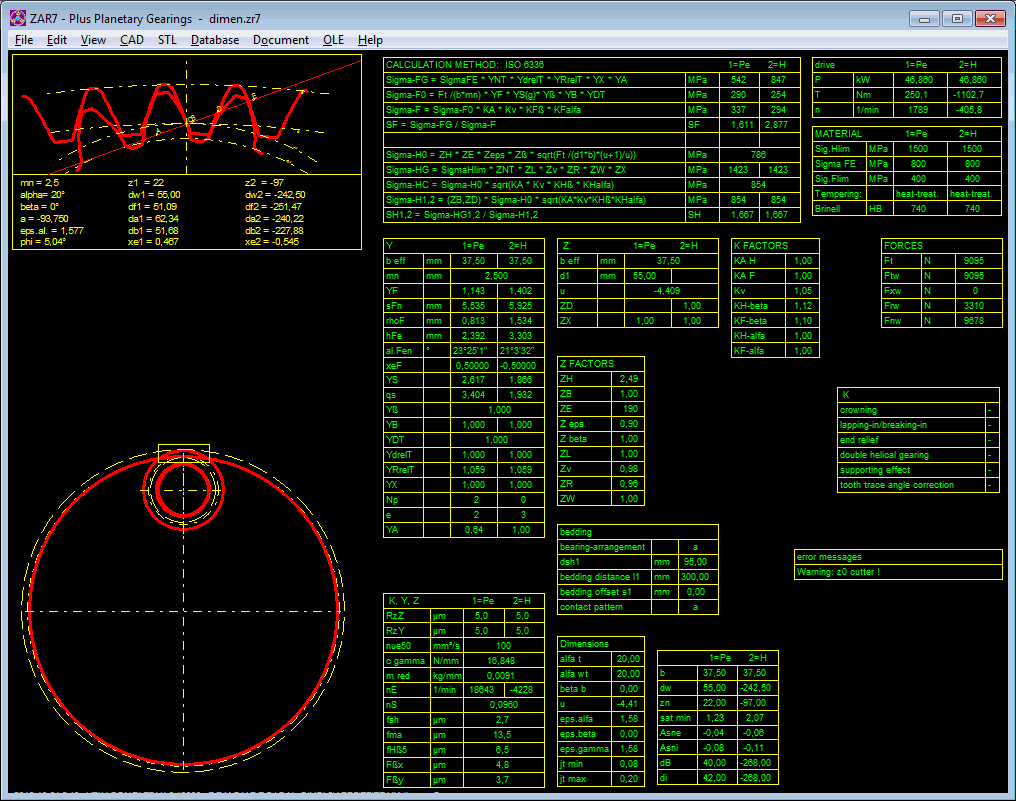Open the CAD menu

pos(131,40)
